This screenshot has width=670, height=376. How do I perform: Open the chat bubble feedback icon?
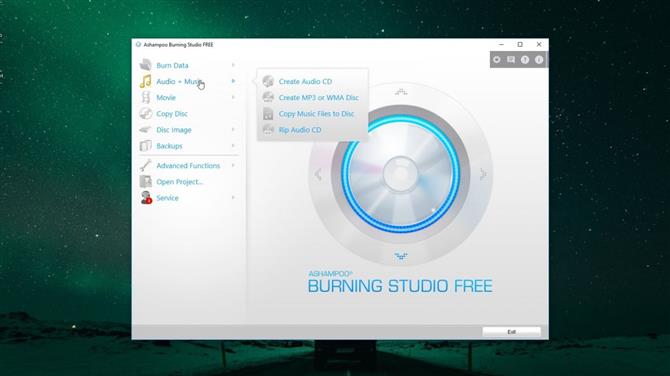coord(511,60)
